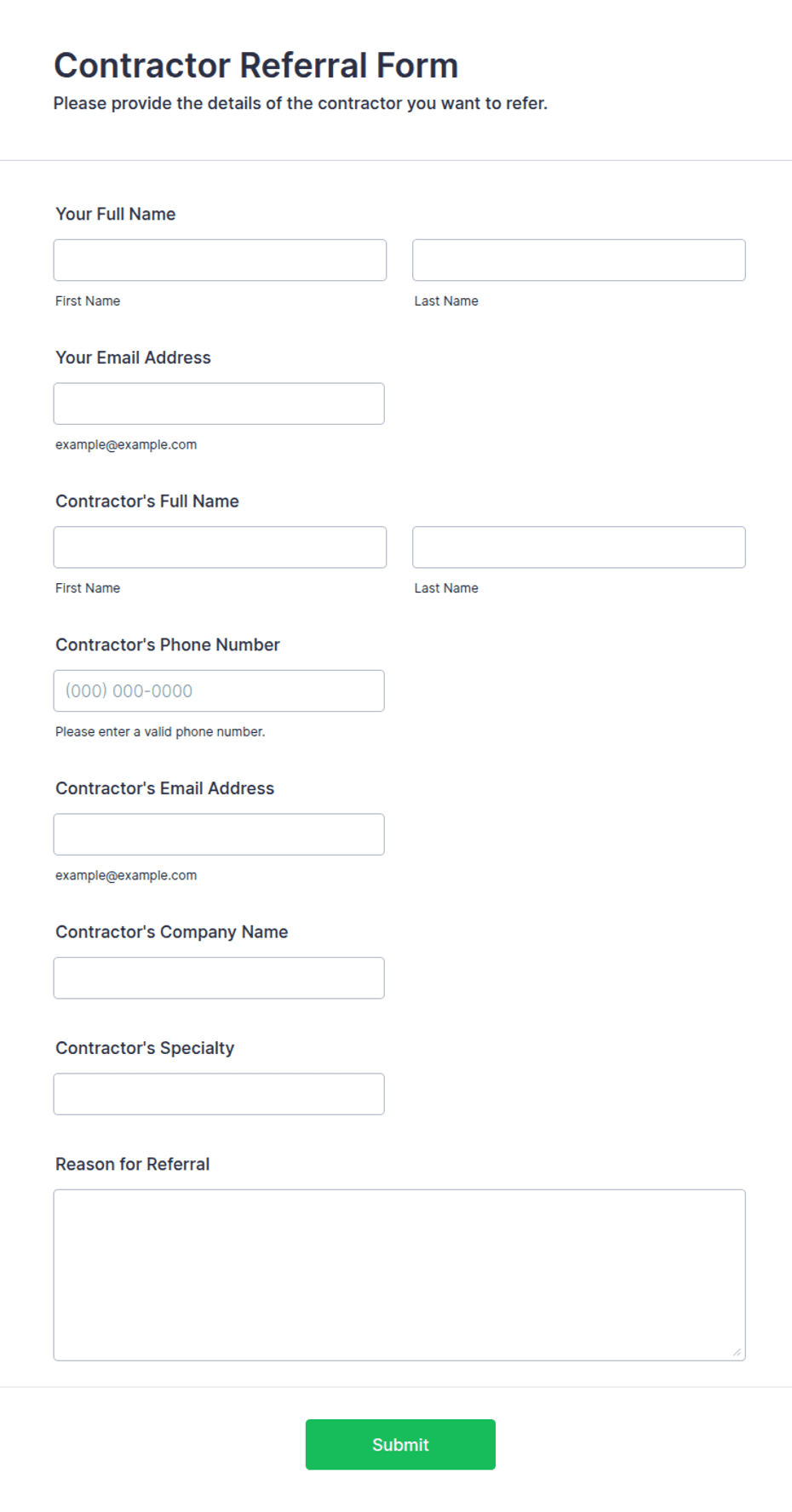792x1512 pixels.
Task: Click the Contractor's Specialty input box
Action: pyautogui.click(x=219, y=1094)
